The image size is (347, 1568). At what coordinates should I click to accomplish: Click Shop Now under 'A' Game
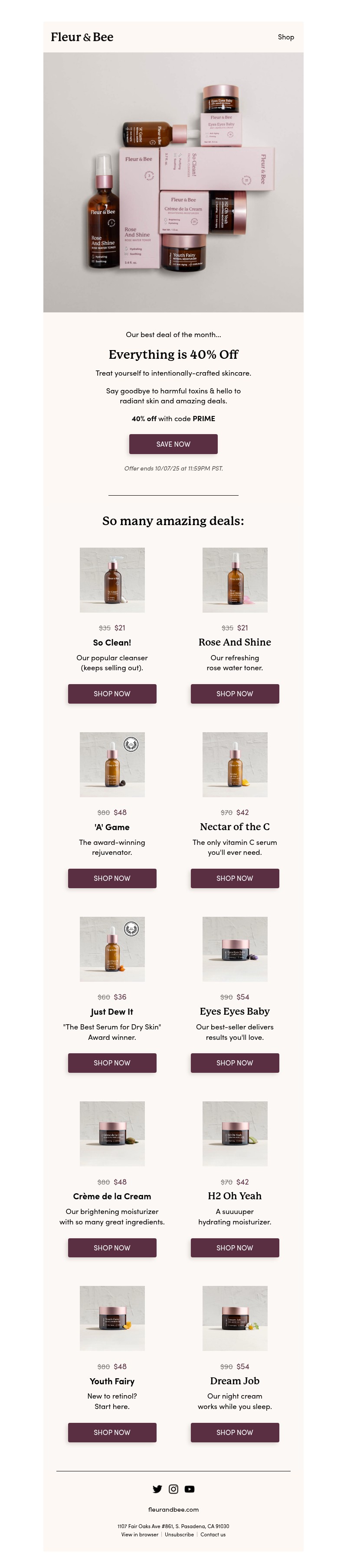[x=112, y=878]
